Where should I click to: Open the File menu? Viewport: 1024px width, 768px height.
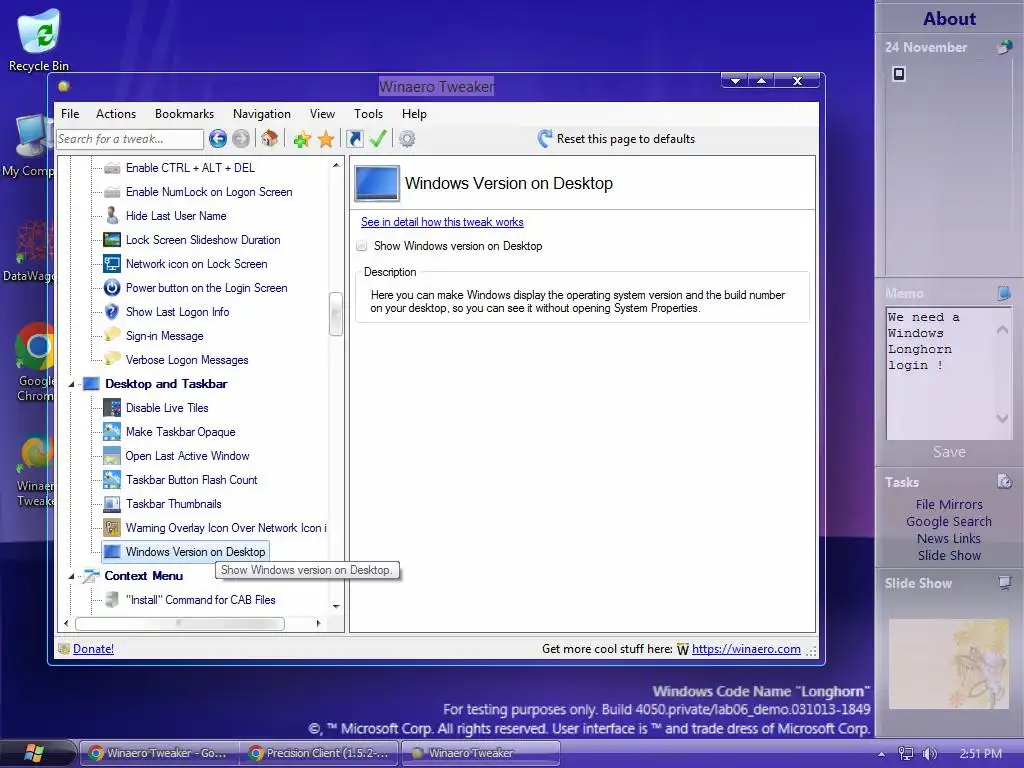(70, 114)
